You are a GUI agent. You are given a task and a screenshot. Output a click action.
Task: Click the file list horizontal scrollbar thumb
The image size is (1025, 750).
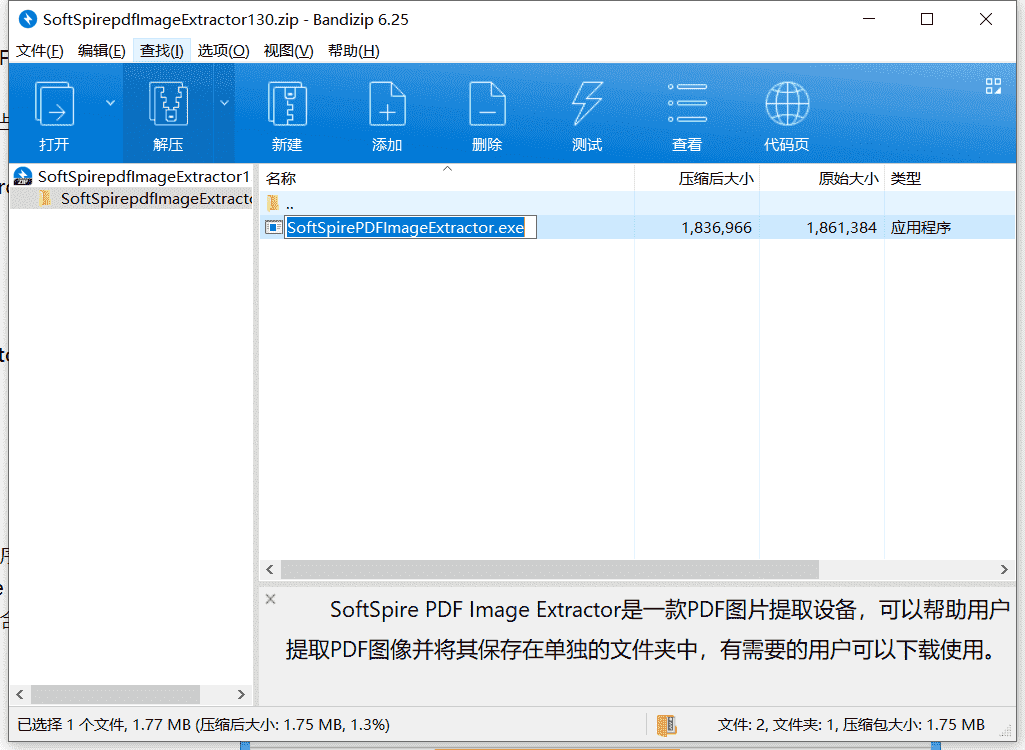point(550,570)
